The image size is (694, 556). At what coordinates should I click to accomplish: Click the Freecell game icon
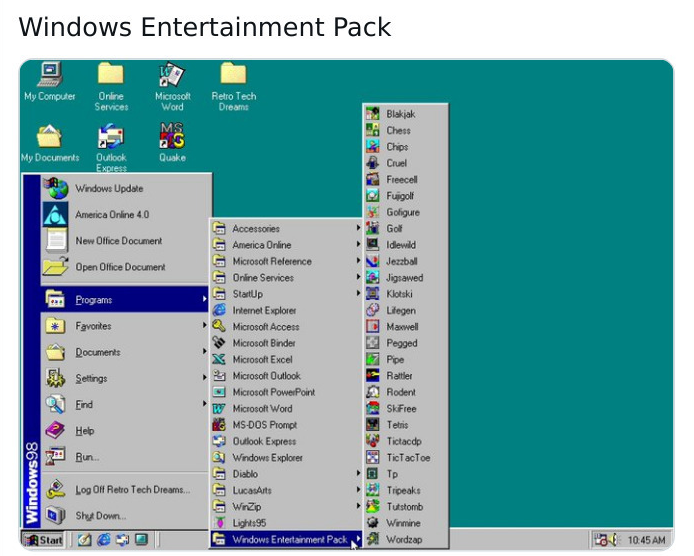point(373,179)
